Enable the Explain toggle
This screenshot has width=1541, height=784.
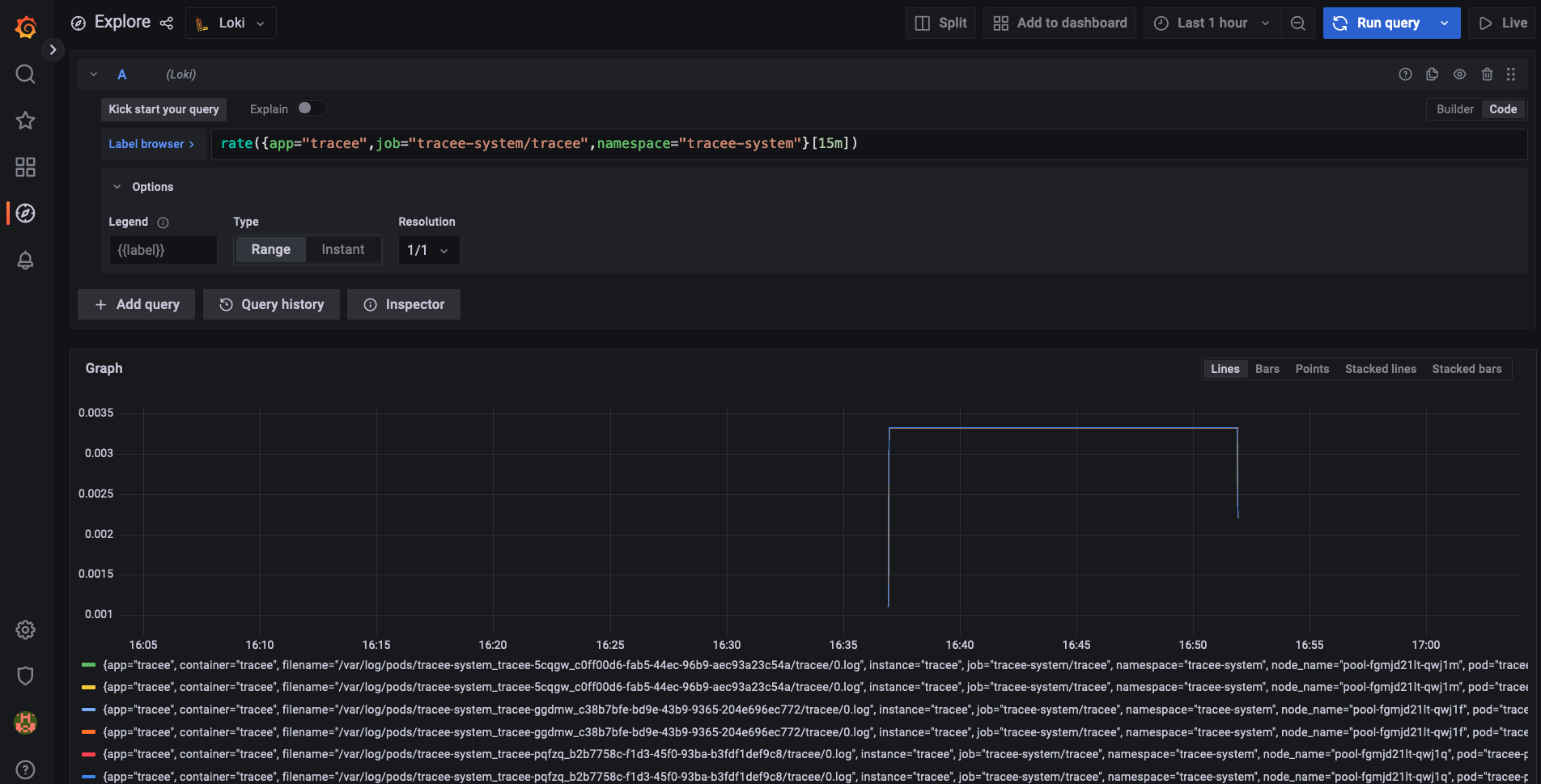[310, 108]
